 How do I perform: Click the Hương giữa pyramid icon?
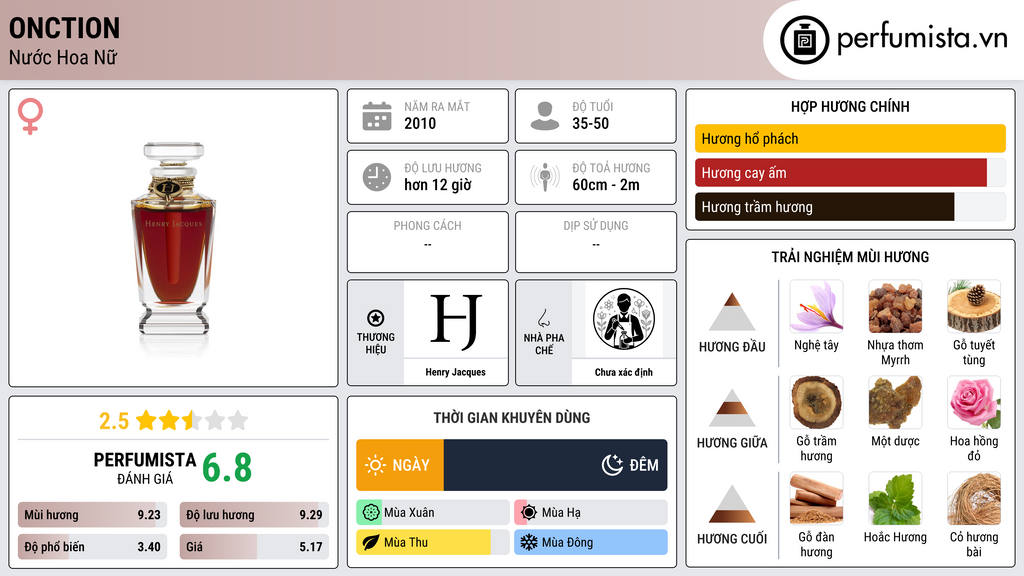coord(732,408)
